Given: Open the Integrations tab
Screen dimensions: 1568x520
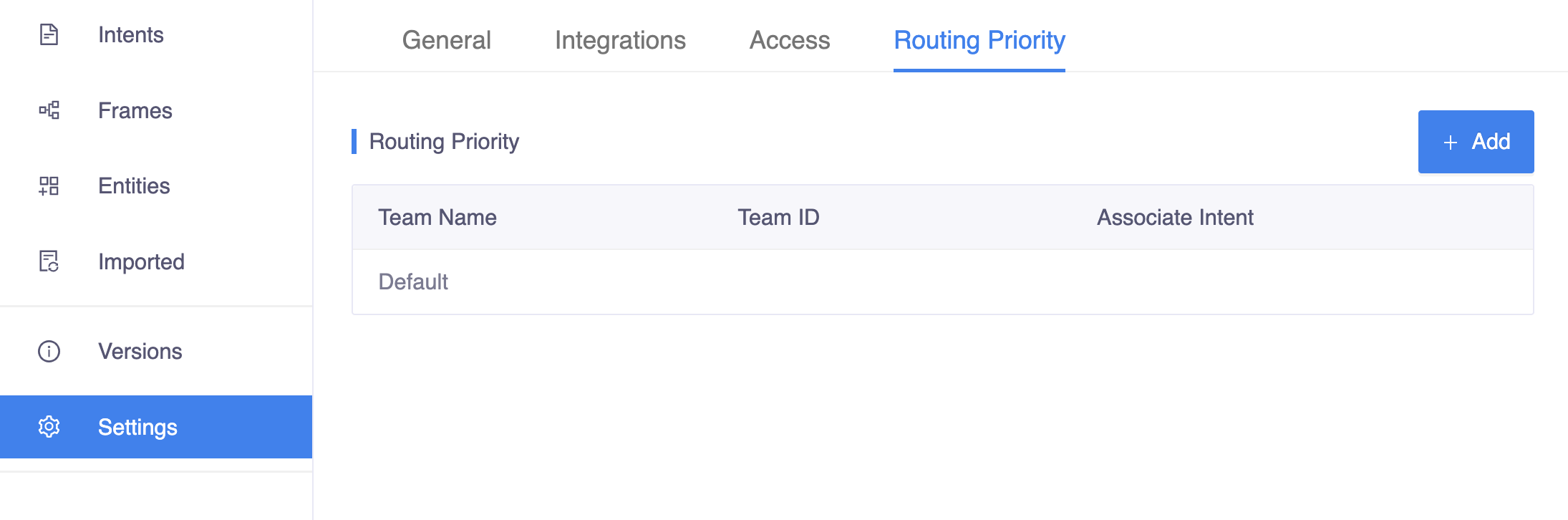Looking at the screenshot, I should [x=619, y=41].
